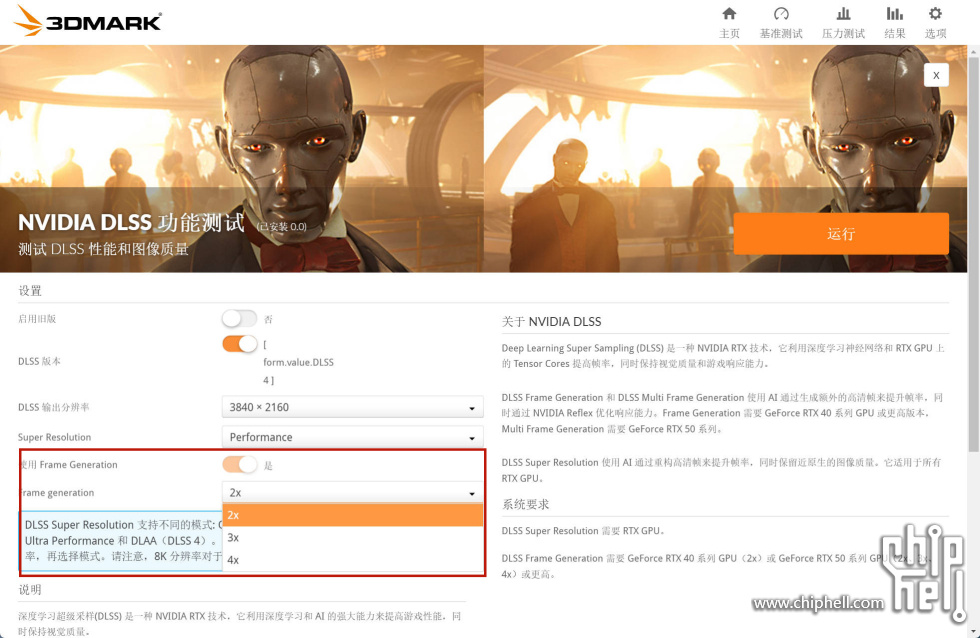Collapse the Frame generation 2x dropdown
The image size is (980, 638).
click(x=352, y=492)
